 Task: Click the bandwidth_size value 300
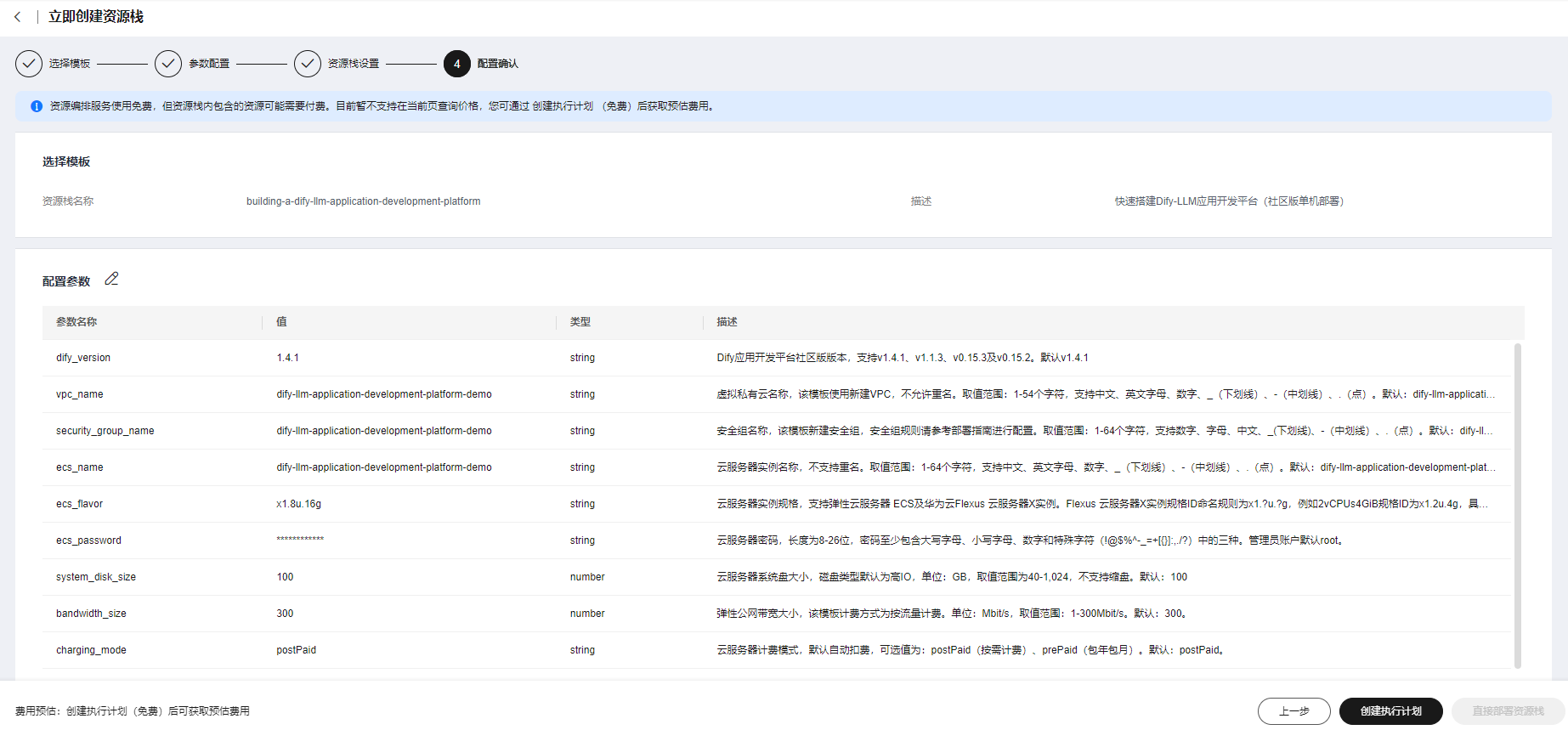coord(285,614)
